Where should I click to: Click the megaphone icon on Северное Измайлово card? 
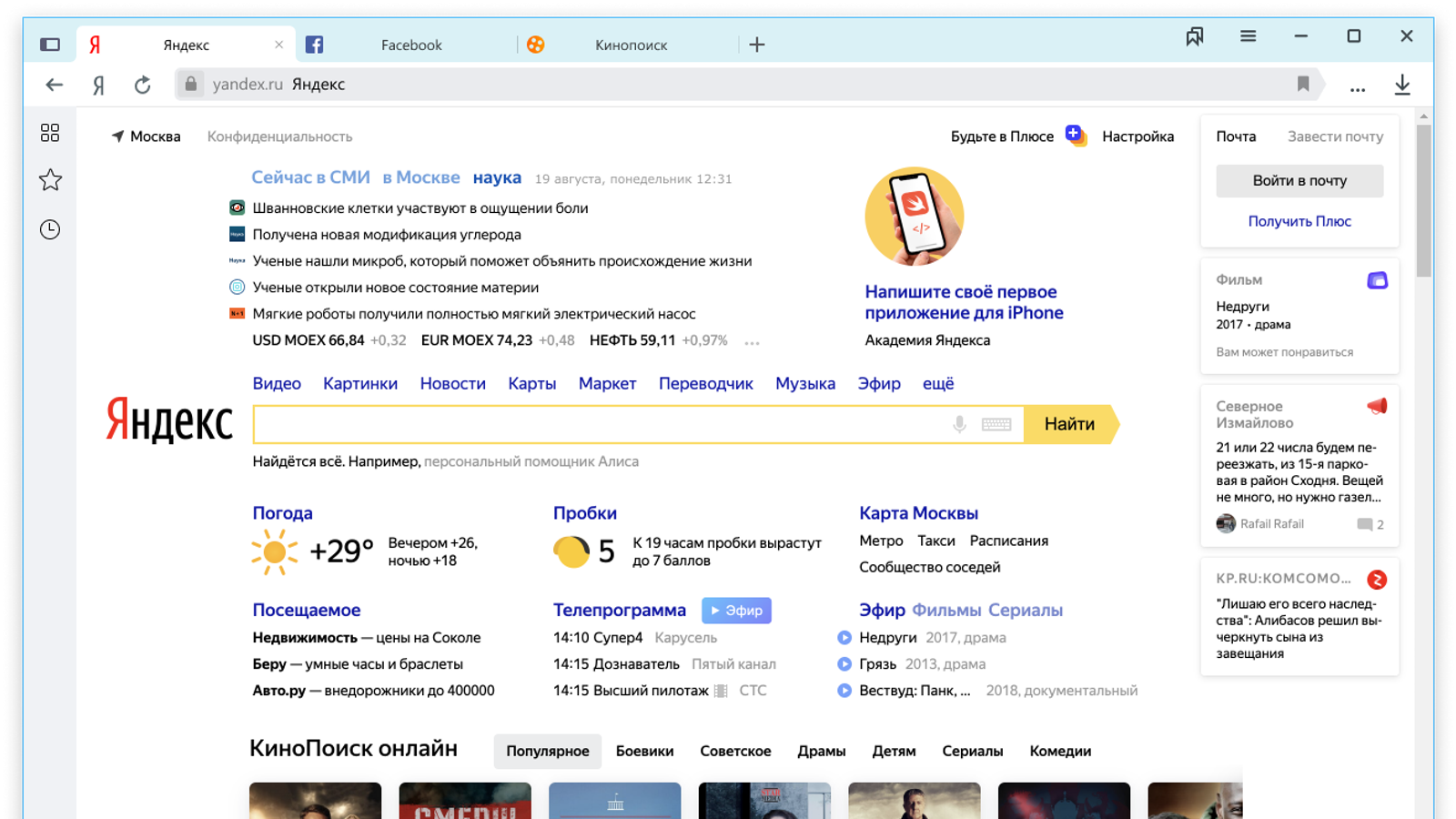tap(1377, 407)
